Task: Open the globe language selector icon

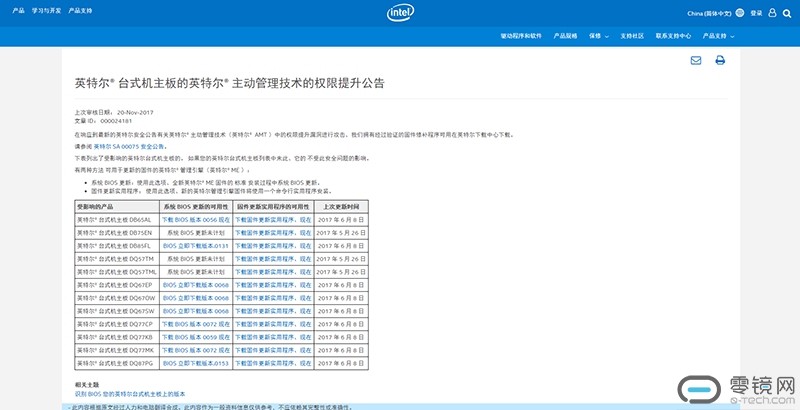Action: (x=740, y=13)
